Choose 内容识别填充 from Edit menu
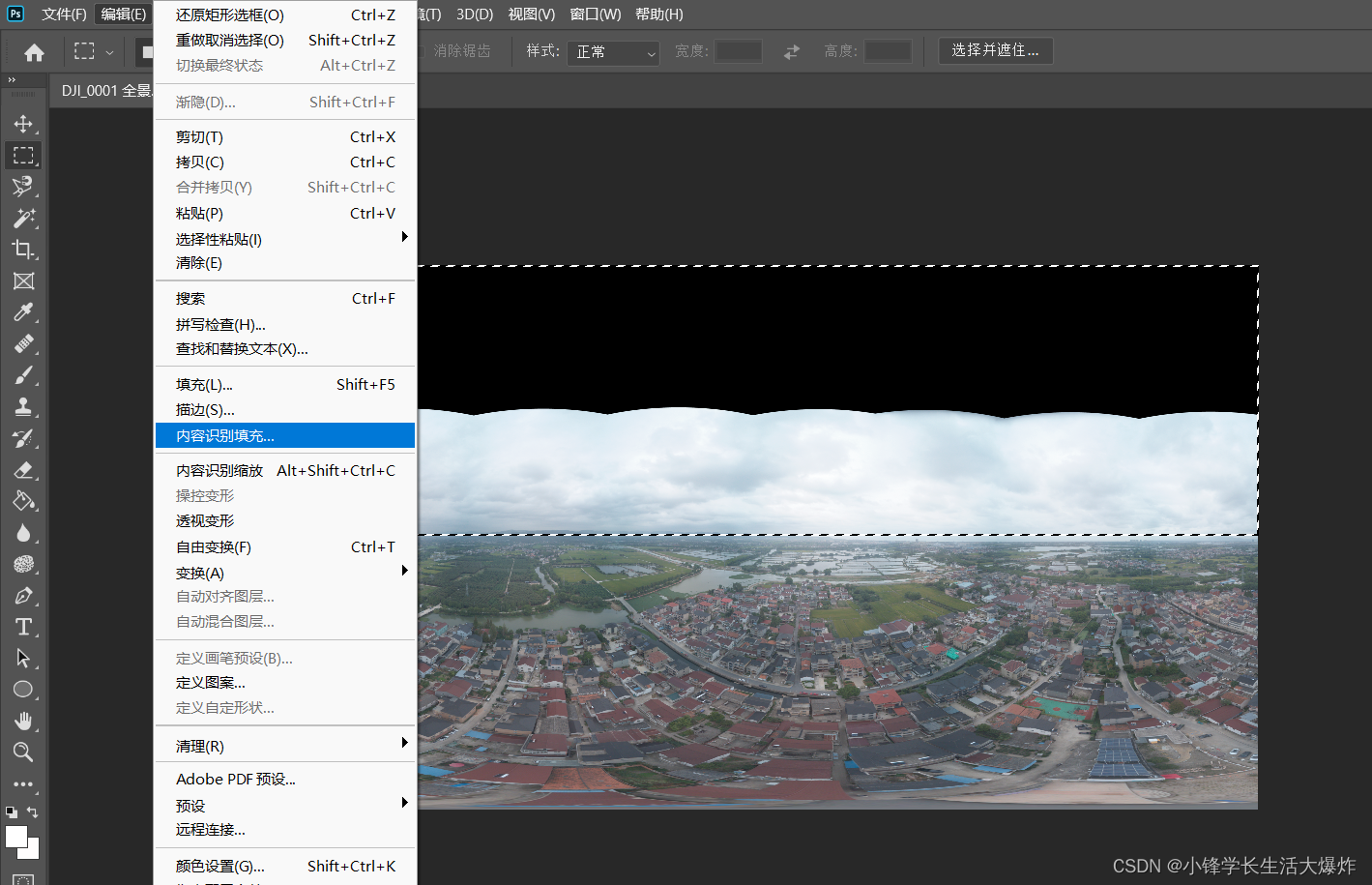Screen dimensions: 1372x885 tap(285, 435)
